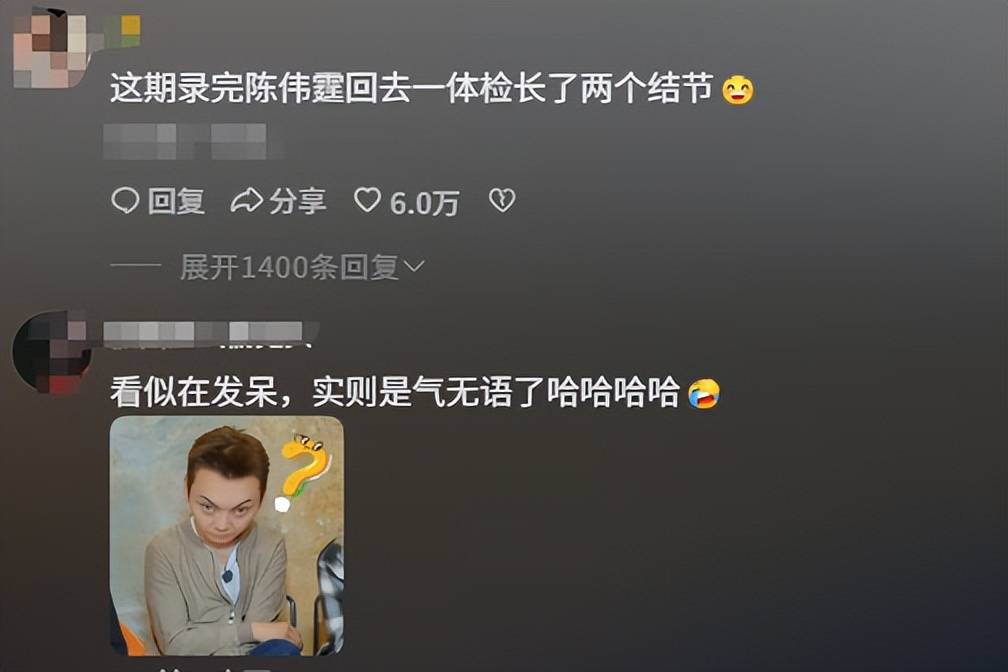Open the image thumbnail in second comment
The width and height of the screenshot is (1008, 672).
pos(227,536)
